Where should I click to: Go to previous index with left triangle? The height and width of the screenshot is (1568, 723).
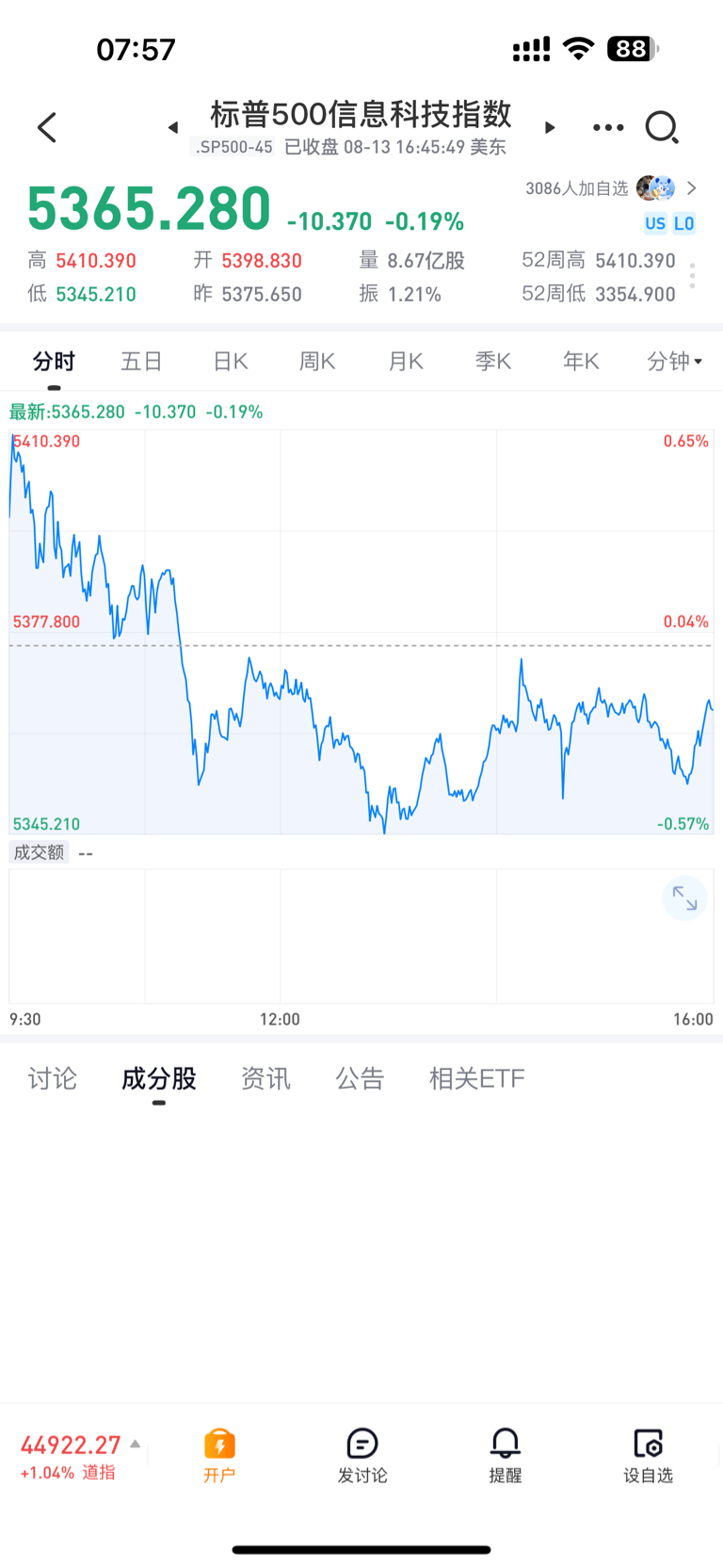click(x=173, y=127)
